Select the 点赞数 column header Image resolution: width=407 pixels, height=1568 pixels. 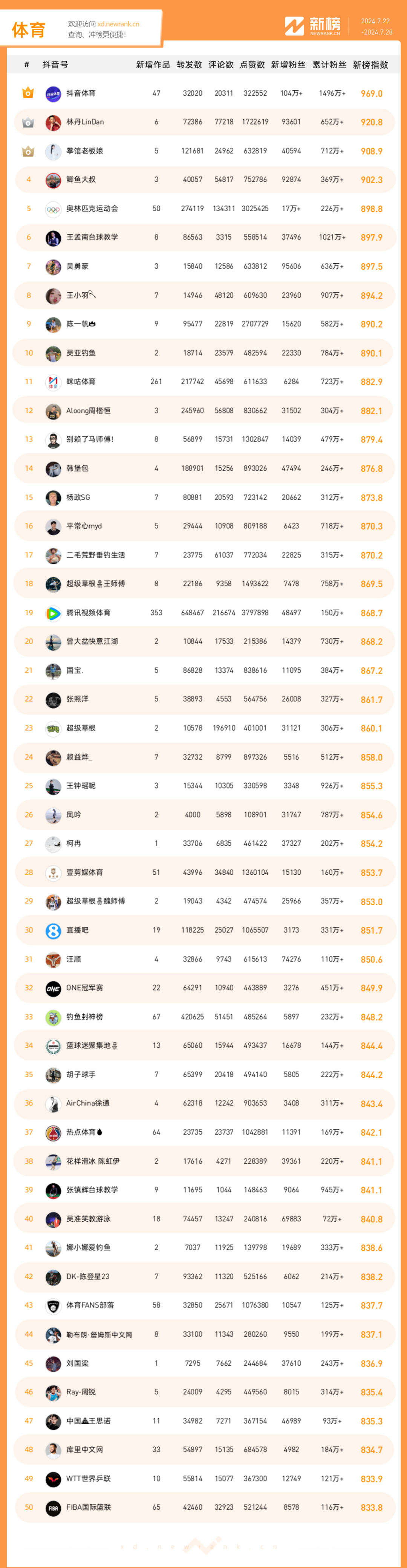point(252,65)
